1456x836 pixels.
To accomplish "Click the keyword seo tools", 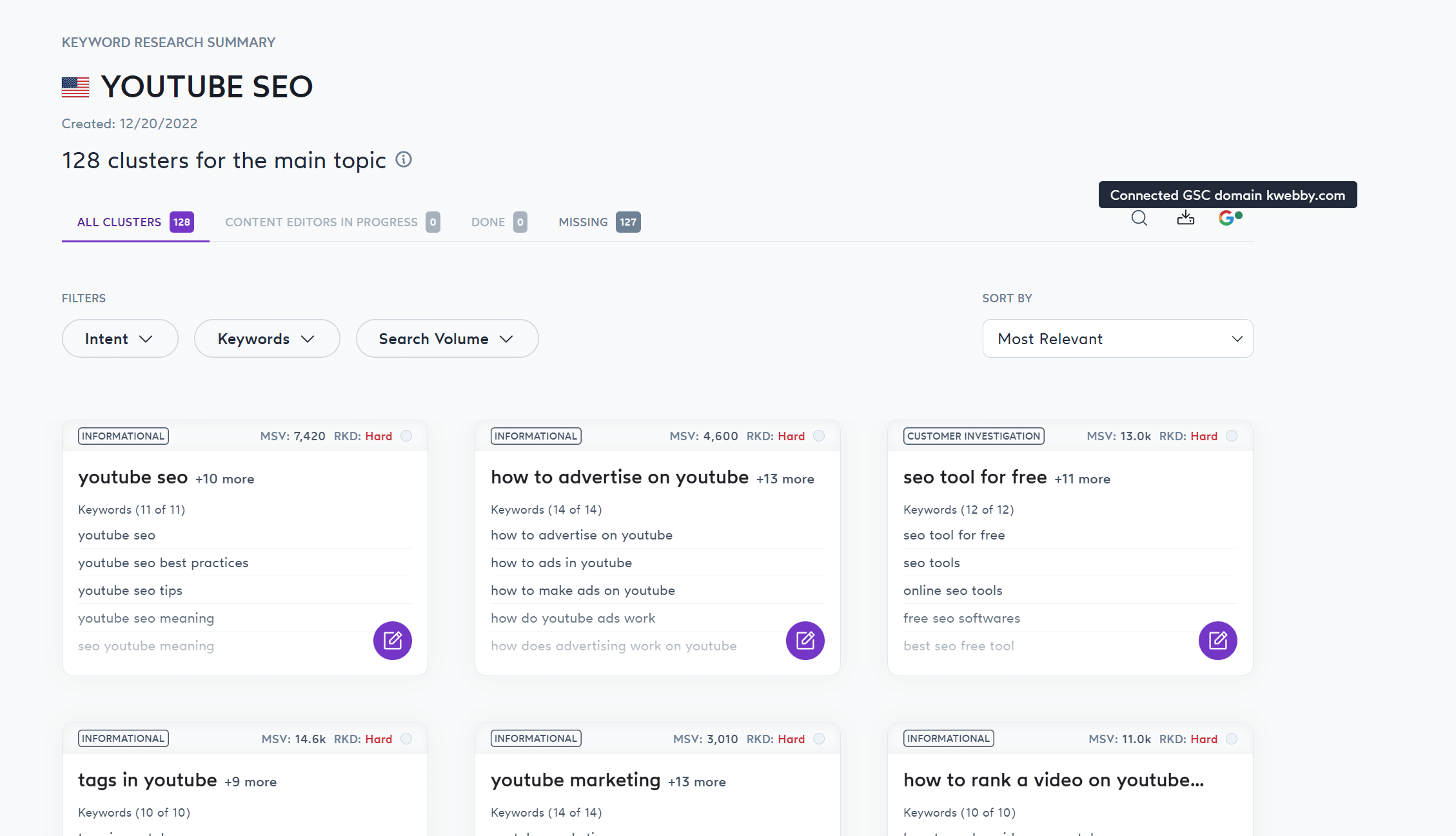I will (x=932, y=563).
